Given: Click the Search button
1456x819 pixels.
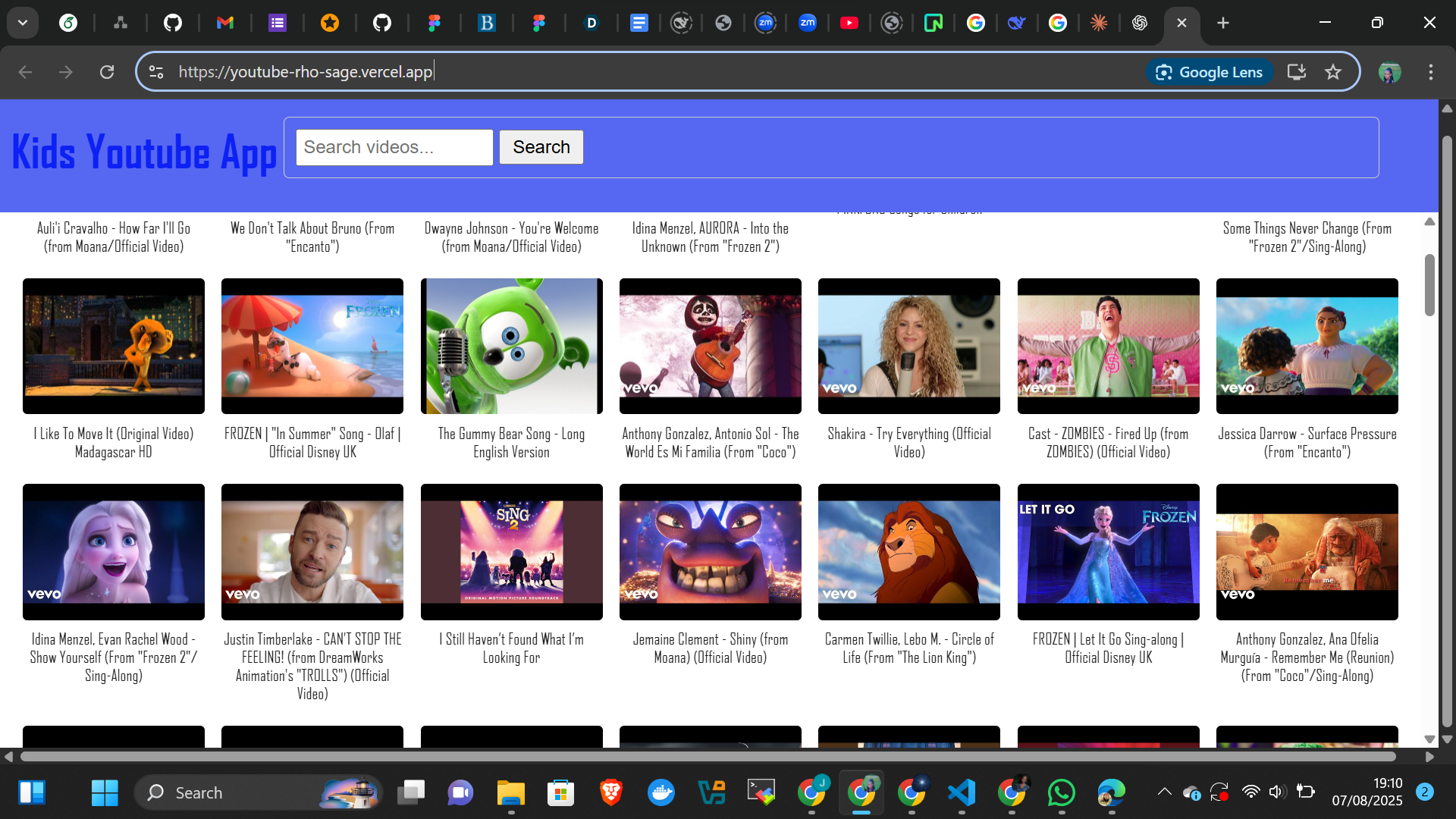Looking at the screenshot, I should tap(541, 147).
